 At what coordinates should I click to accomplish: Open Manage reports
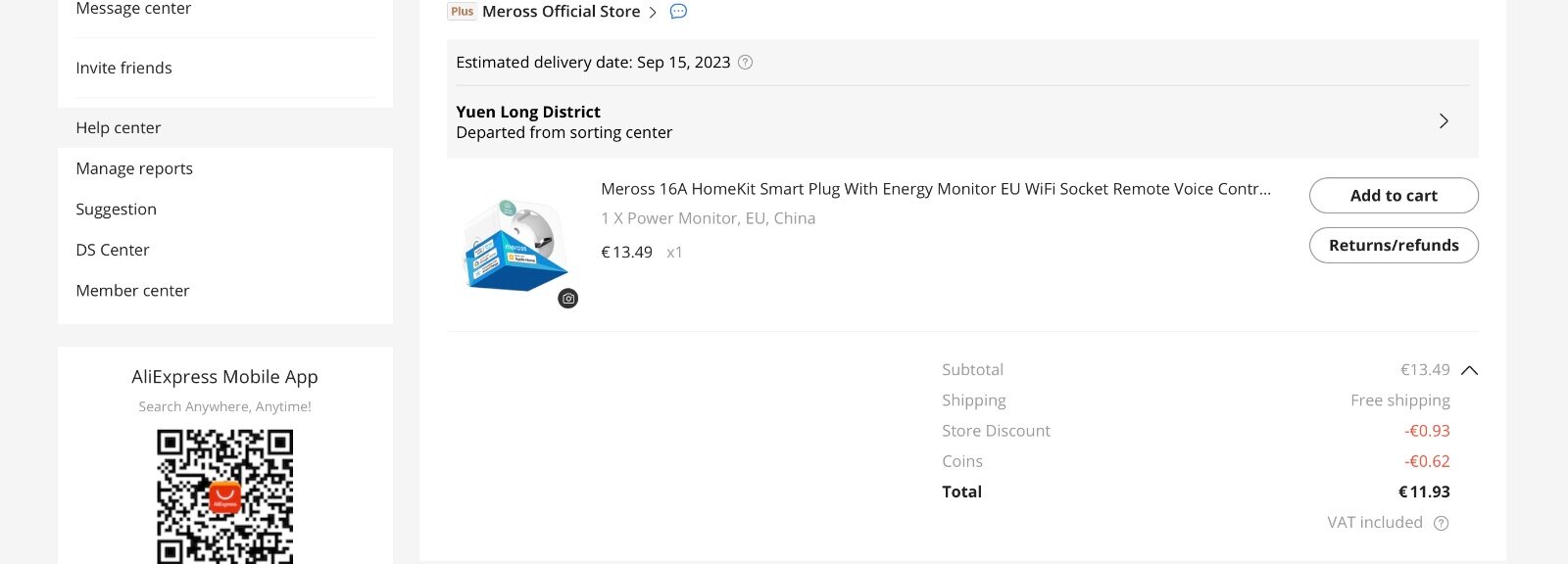(134, 168)
